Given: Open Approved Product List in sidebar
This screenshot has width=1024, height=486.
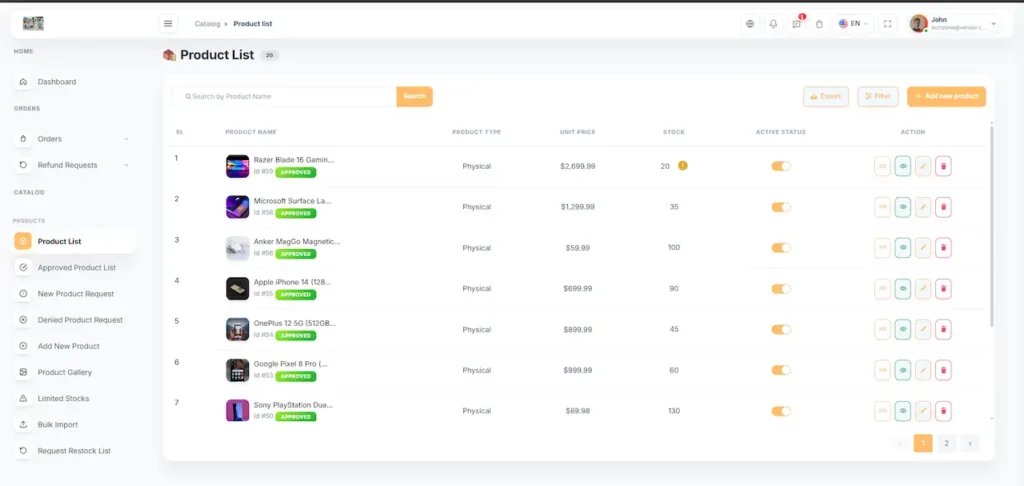Looking at the screenshot, I should (74, 268).
